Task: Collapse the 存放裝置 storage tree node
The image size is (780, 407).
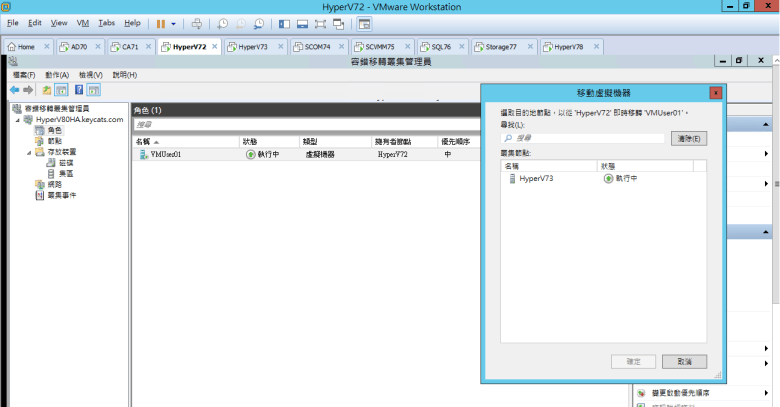Action: pos(29,152)
